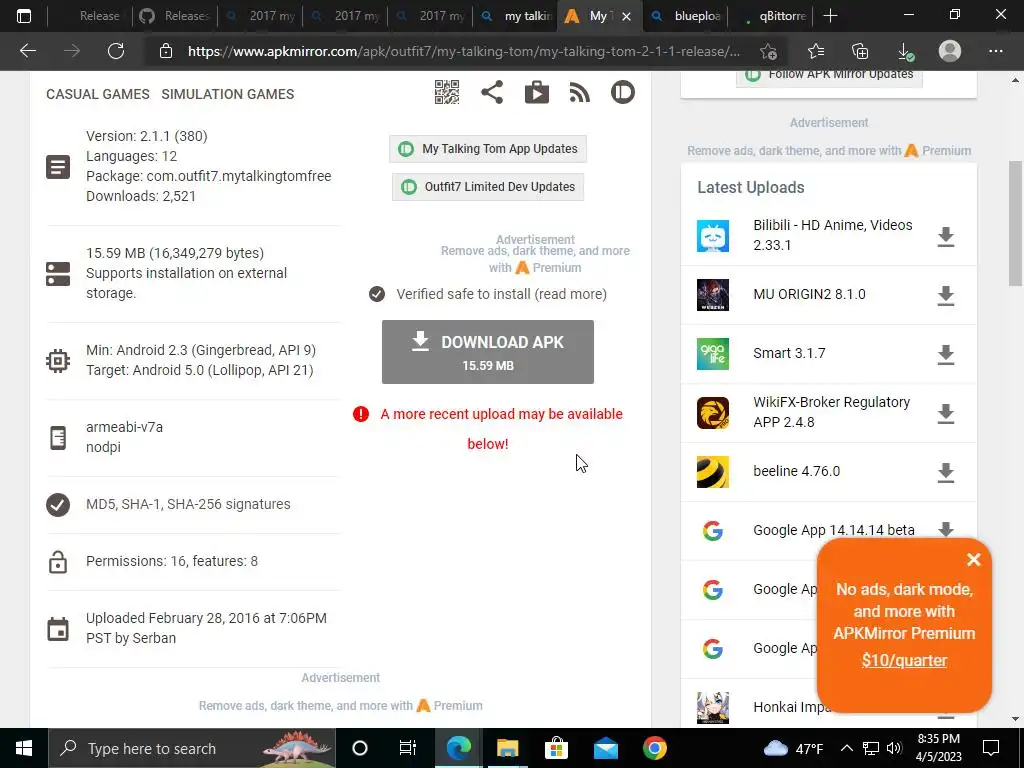Open the Play Store bag icon
1024x768 pixels.
pos(536,92)
